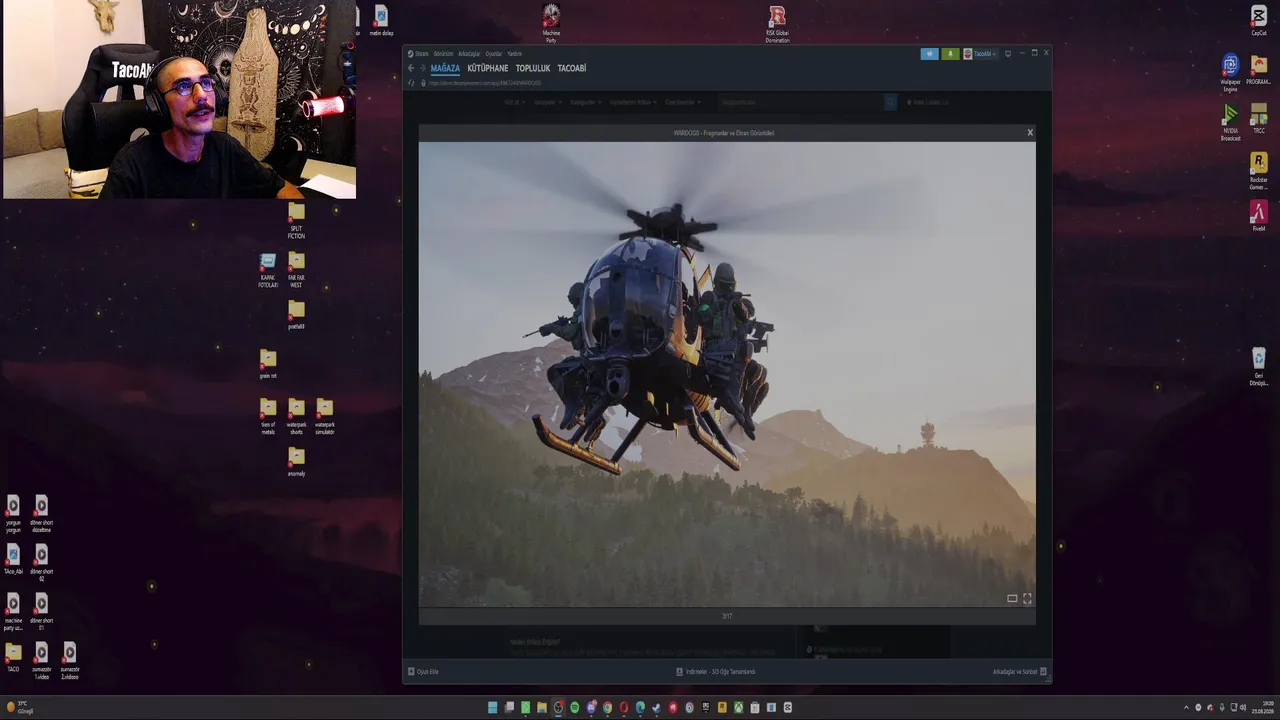The image size is (1280, 720).
Task: Open the Machine Party desktop shortcut
Action: 551,24
